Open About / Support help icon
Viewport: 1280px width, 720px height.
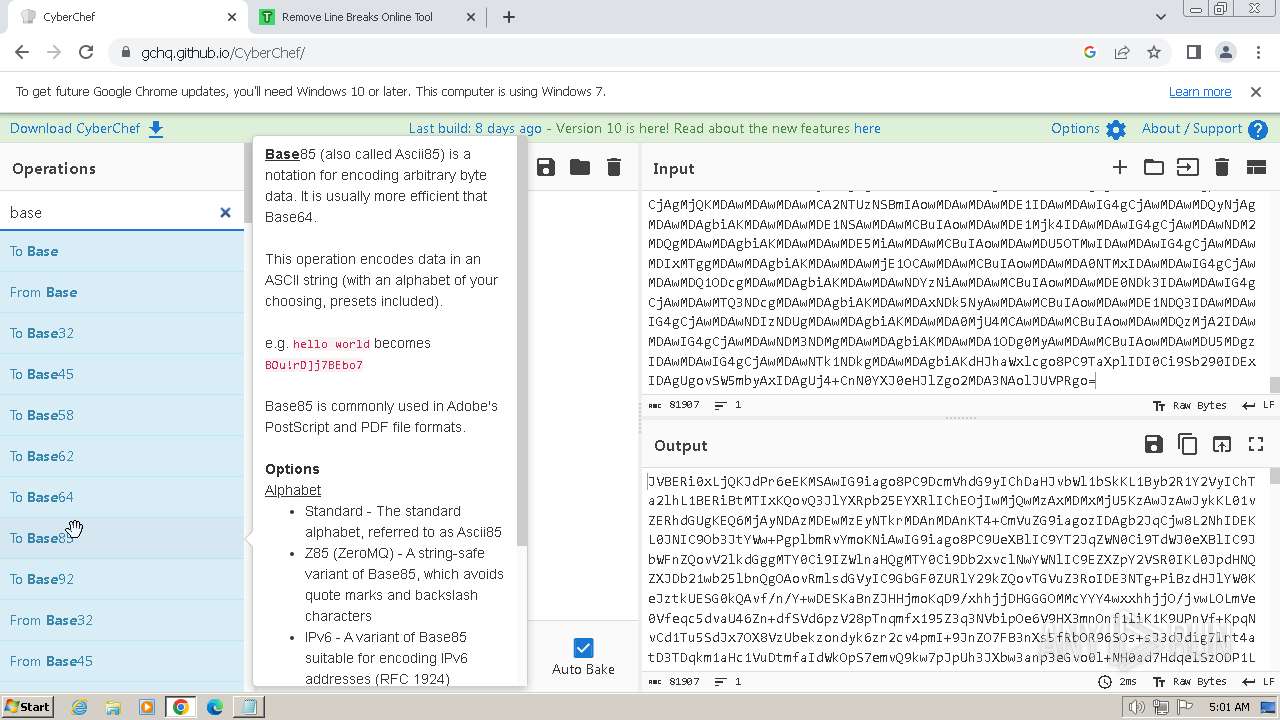click(x=1258, y=129)
